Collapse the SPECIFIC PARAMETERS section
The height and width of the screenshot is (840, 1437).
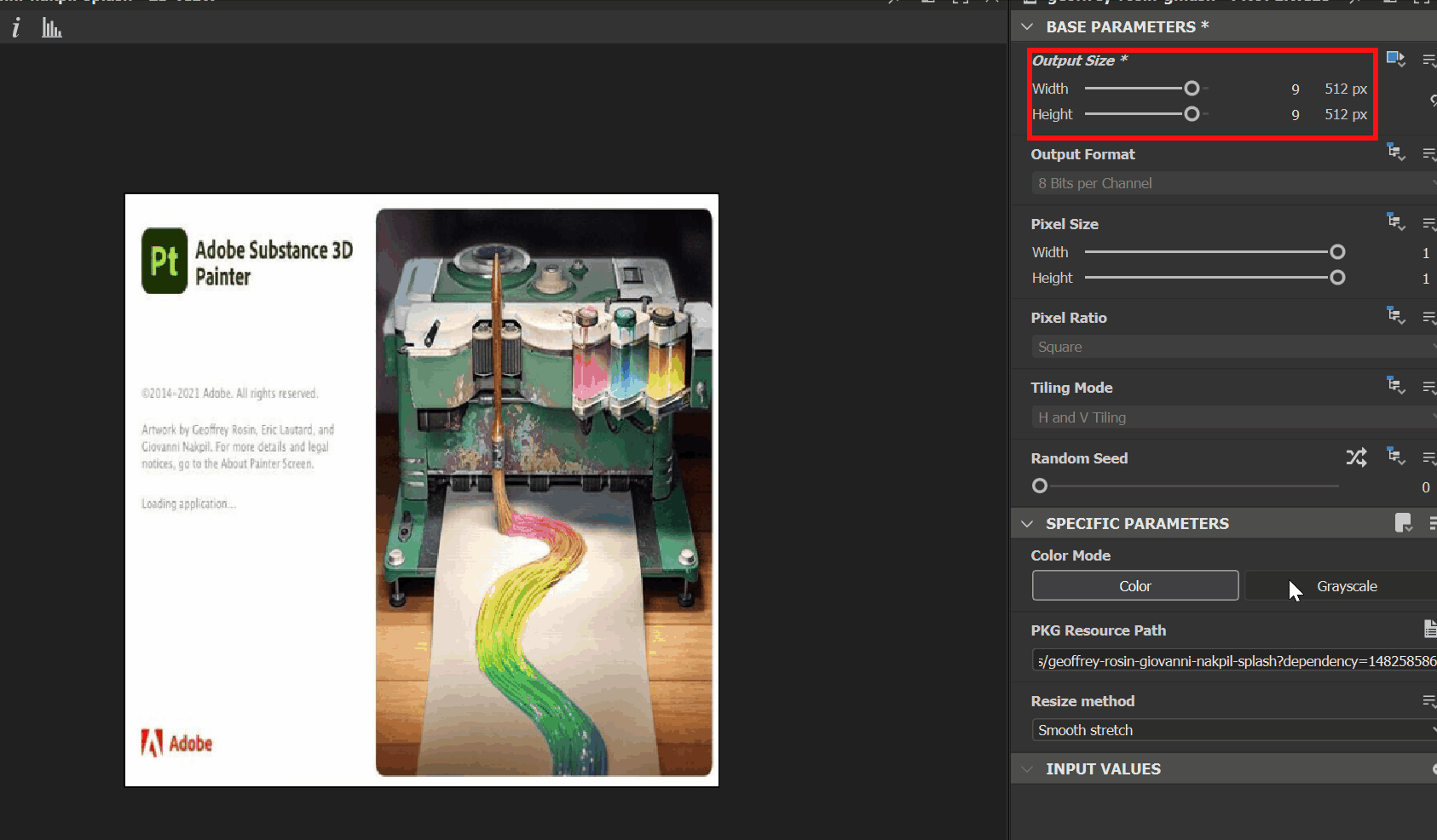(1027, 524)
